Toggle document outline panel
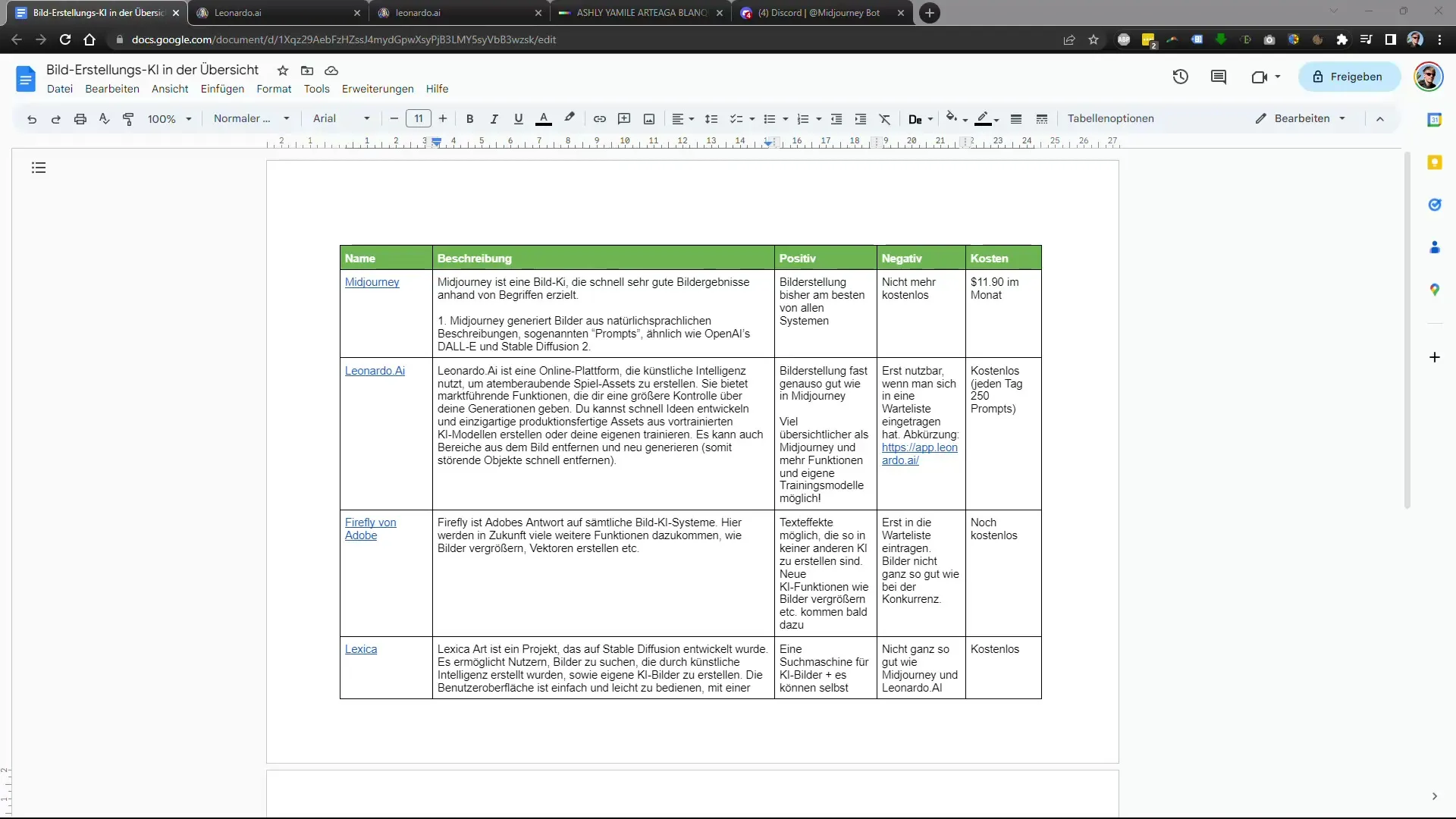The image size is (1456, 819). click(38, 167)
